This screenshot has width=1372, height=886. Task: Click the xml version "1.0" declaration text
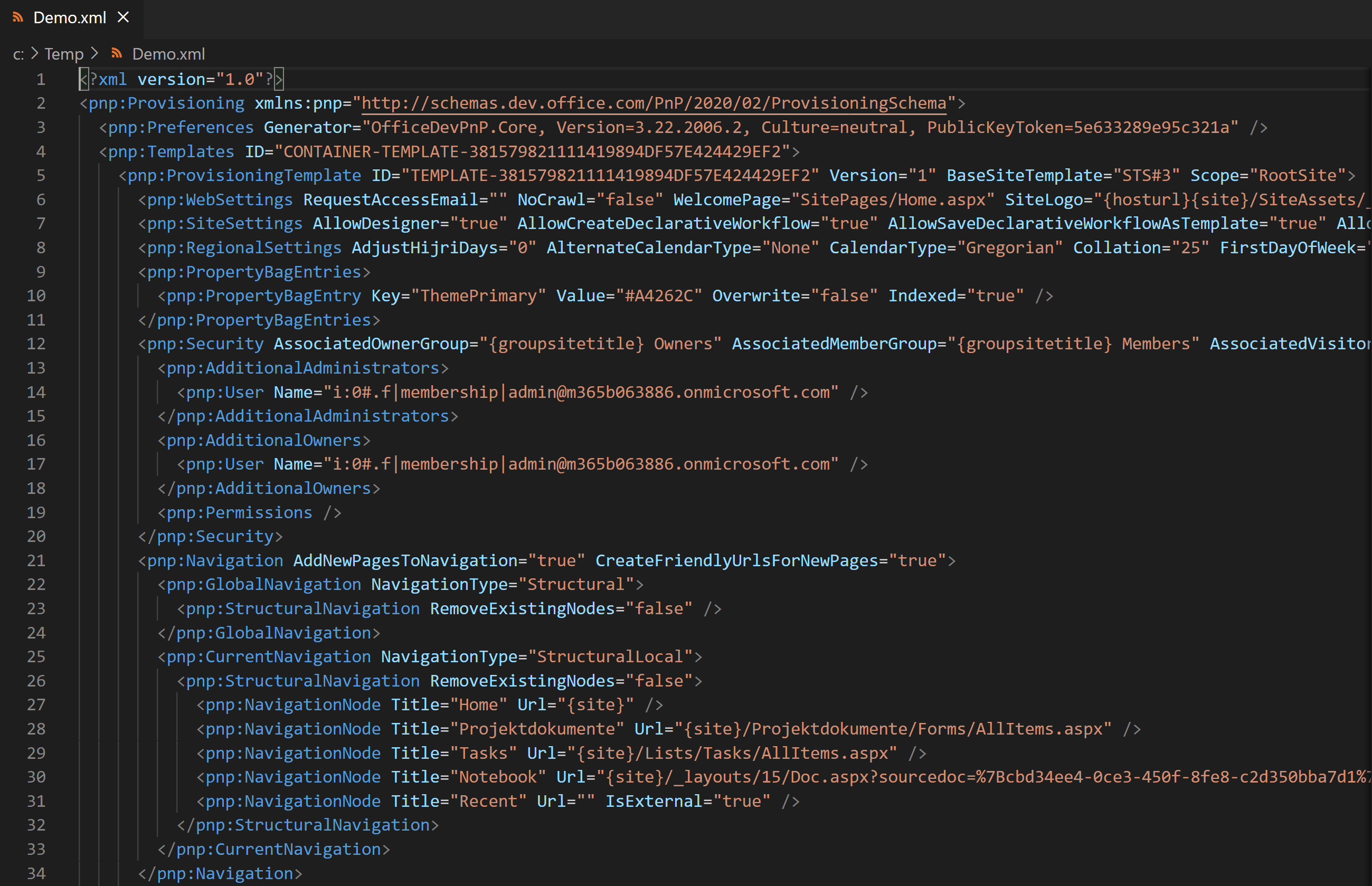point(181,79)
